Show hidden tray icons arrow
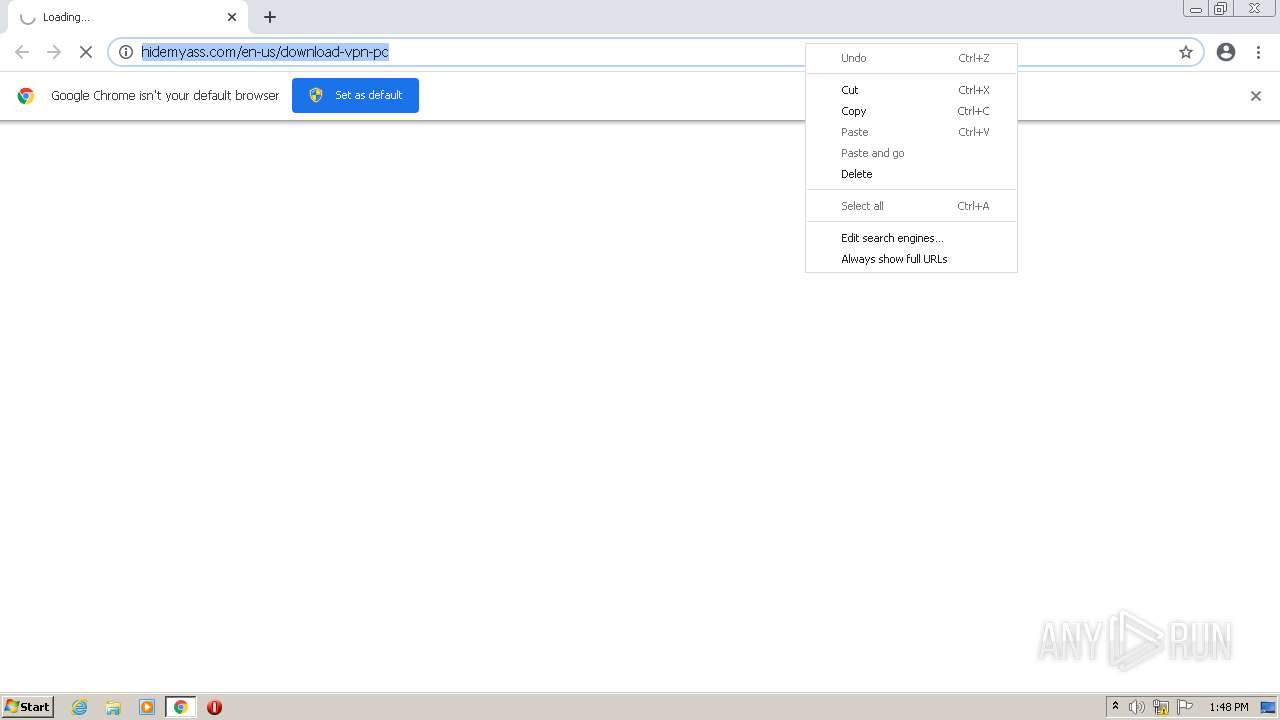Image resolution: width=1280 pixels, height=720 pixels. coord(1115,707)
